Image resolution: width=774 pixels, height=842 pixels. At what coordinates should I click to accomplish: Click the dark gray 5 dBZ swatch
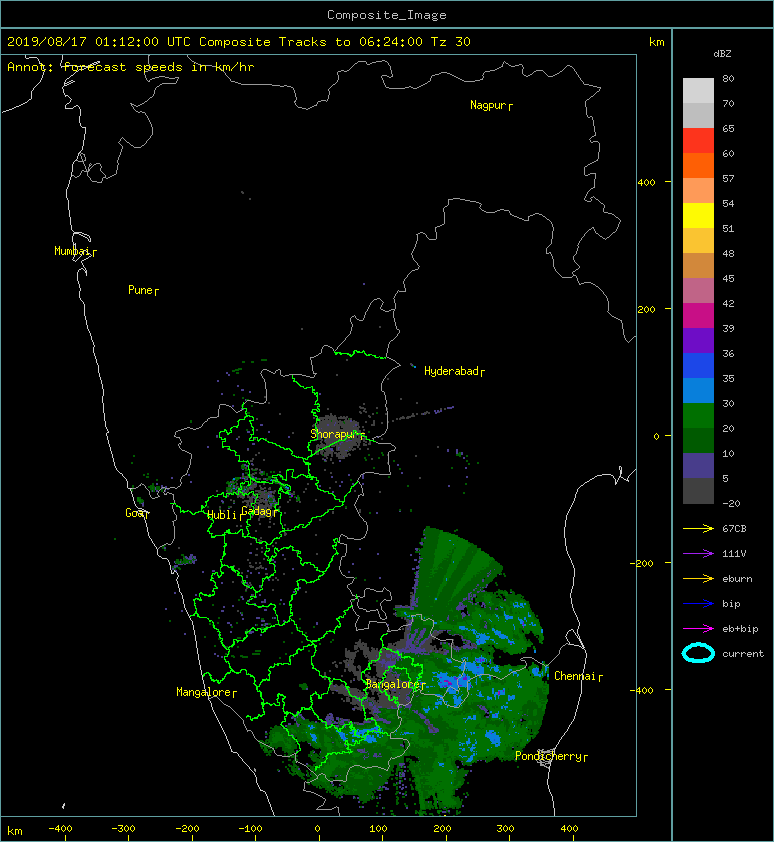pyautogui.click(x=698, y=490)
